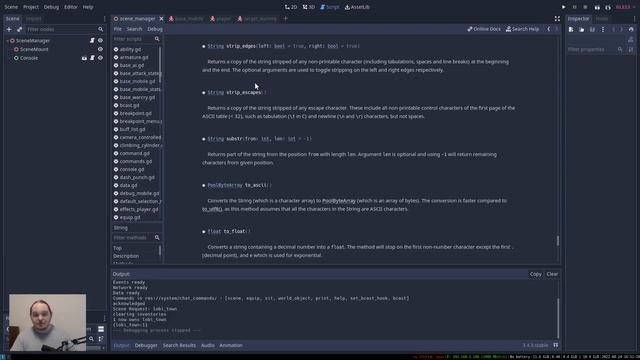Viewport: 640px width, 360px height.
Task: Open the script attached to Console node
Action: coord(92,58)
